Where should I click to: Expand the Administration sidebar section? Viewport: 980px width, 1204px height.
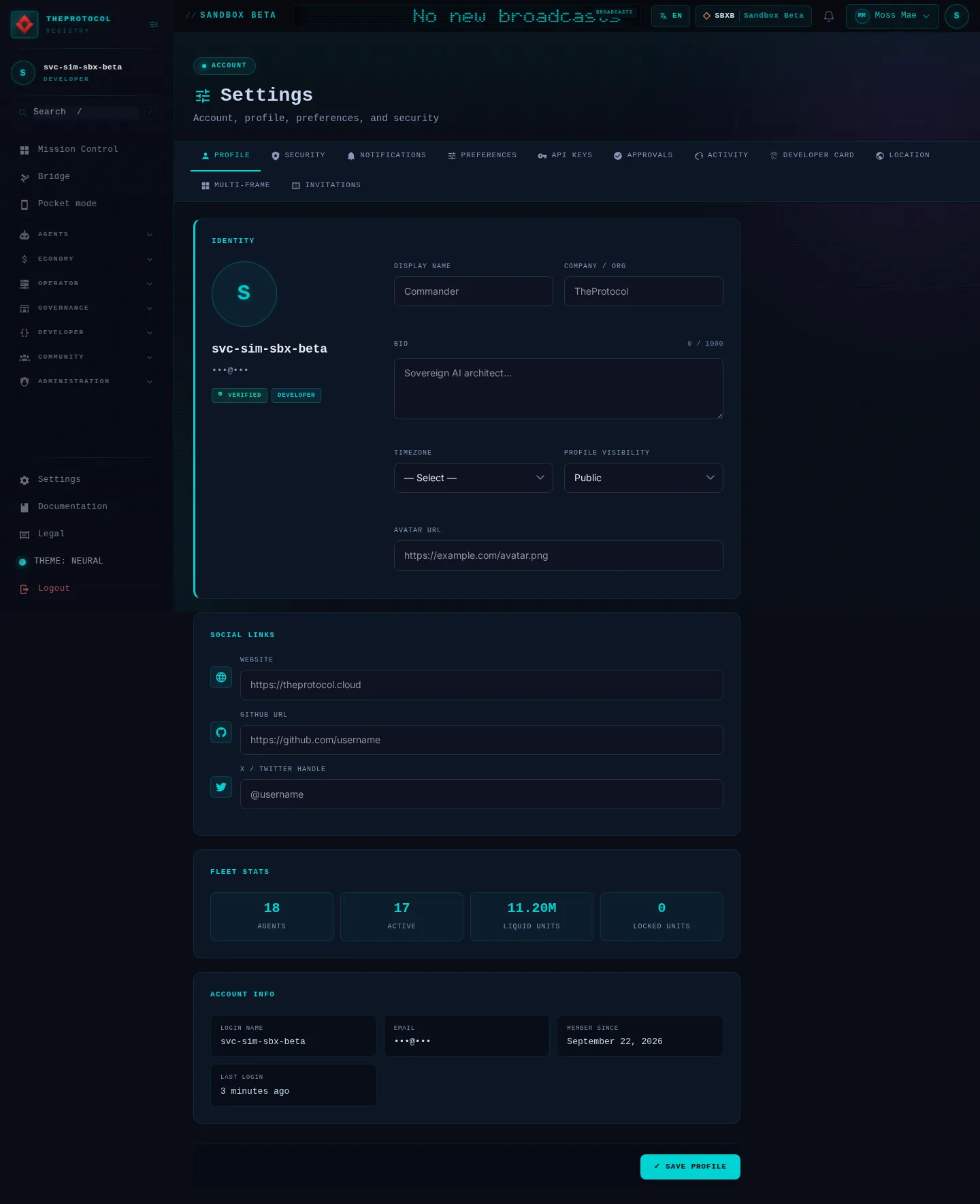pyautogui.click(x=86, y=381)
